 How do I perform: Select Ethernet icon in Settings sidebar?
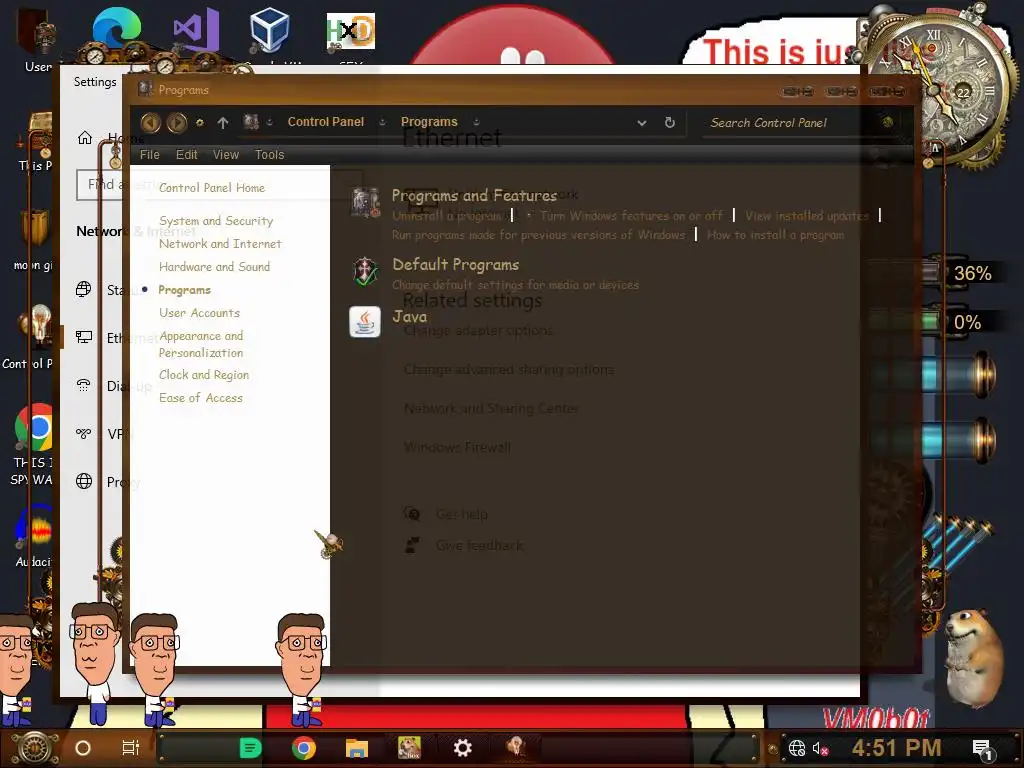[84, 337]
